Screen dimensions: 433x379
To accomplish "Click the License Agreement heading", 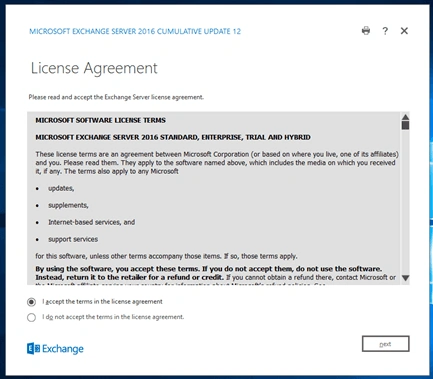I will click(x=94, y=68).
